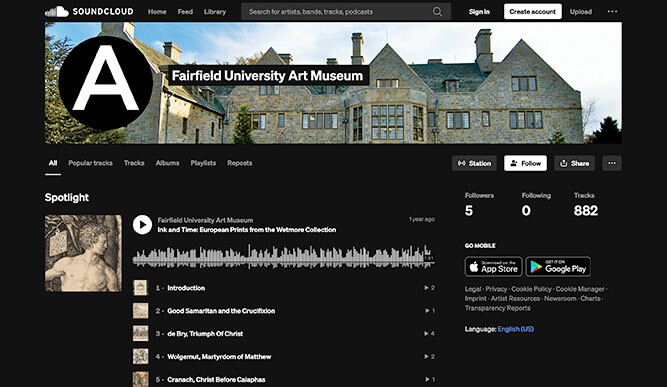
Task: Click the Wolgemut track thumbnail
Action: click(140, 356)
